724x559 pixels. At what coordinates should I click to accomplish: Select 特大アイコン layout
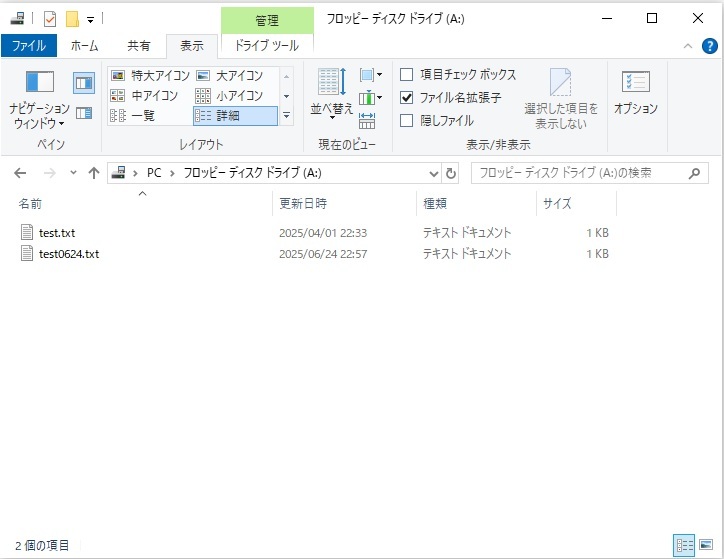coord(151,75)
